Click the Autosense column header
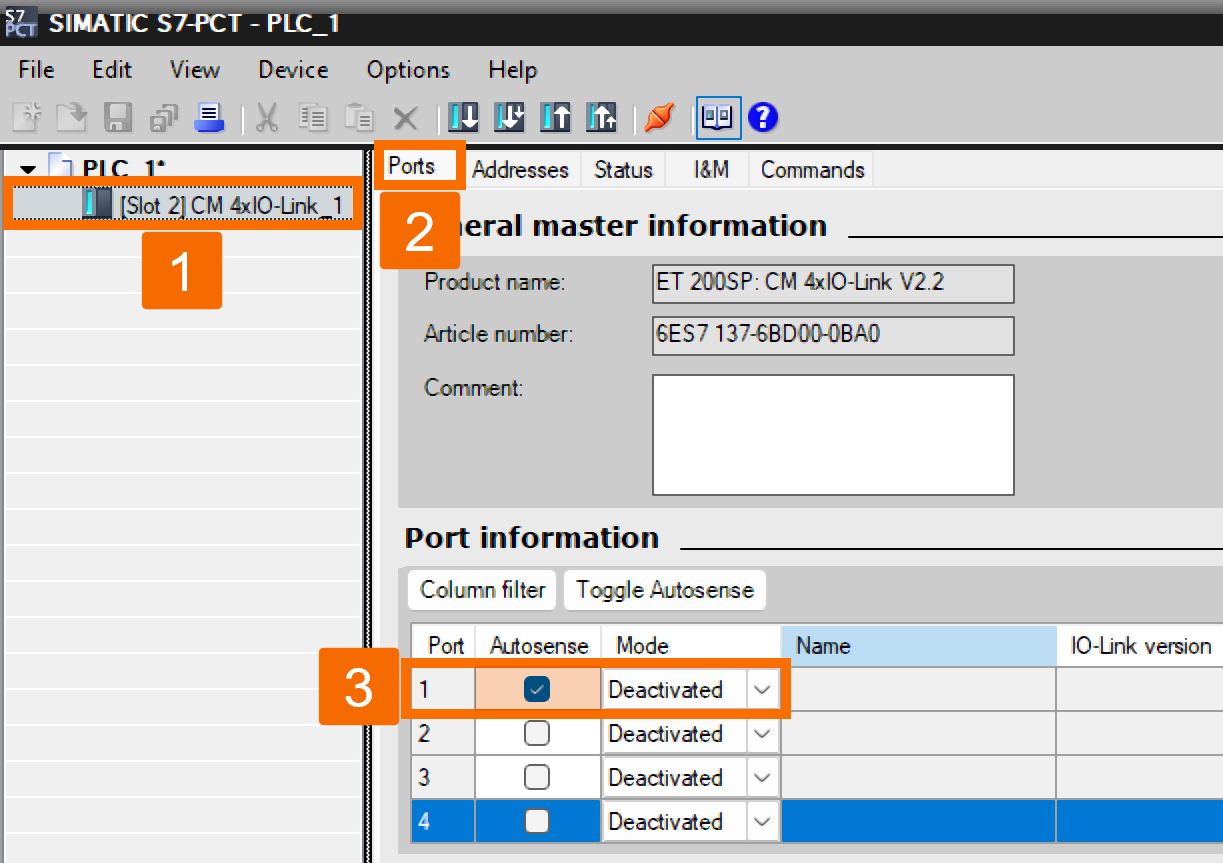 [539, 646]
